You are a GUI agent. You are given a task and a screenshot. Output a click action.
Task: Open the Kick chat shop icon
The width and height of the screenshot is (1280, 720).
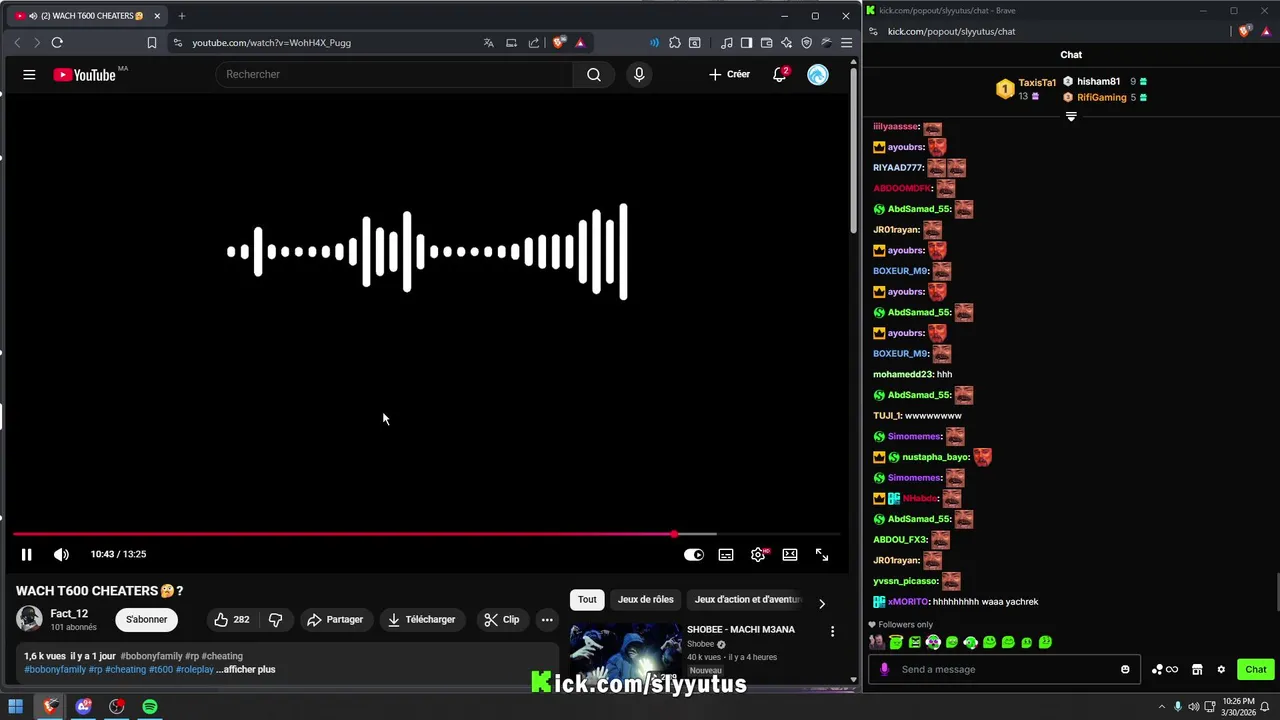[x=1197, y=669]
